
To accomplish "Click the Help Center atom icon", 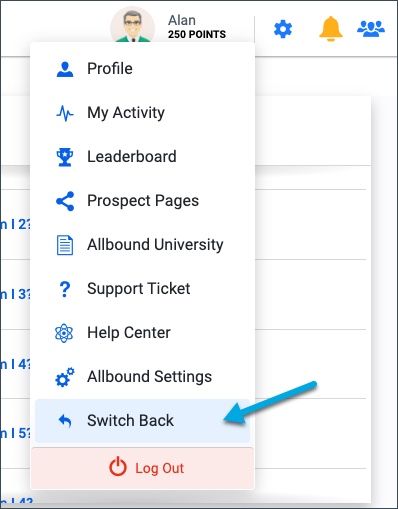I will (x=64, y=333).
